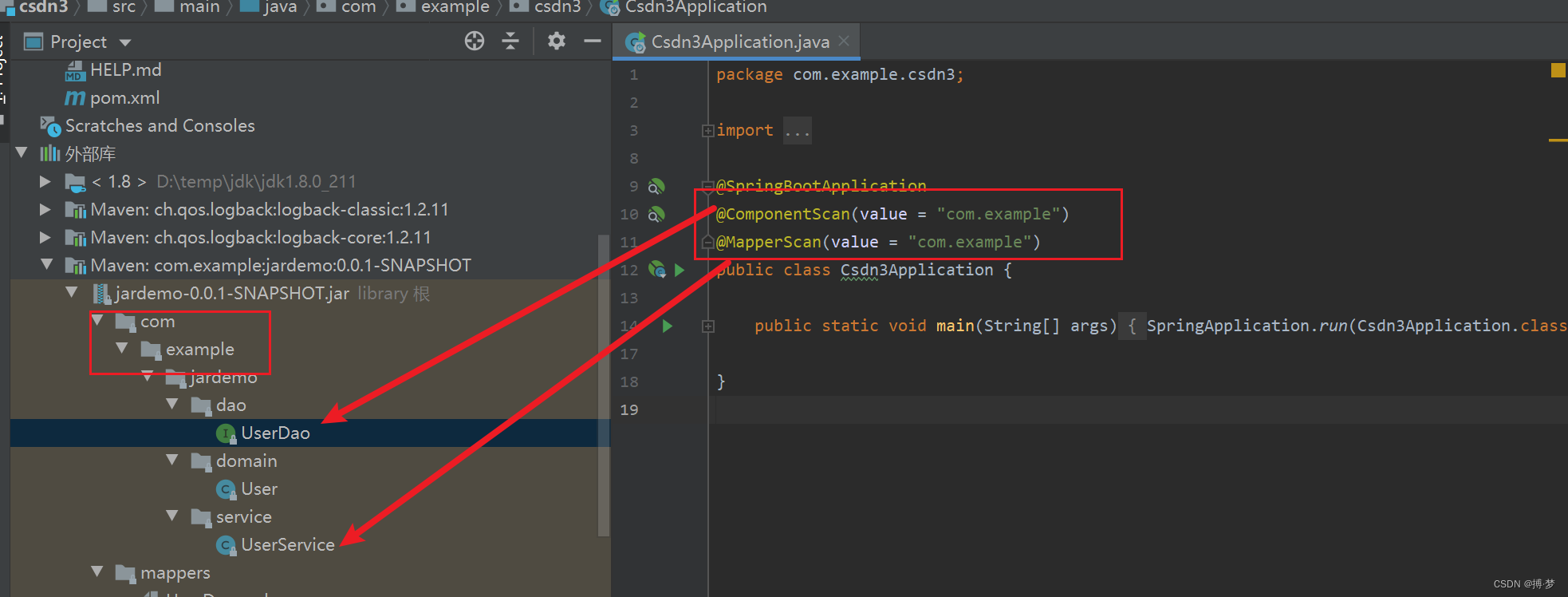Collapse the dao package folder
The height and width of the screenshot is (597, 1568).
point(172,404)
